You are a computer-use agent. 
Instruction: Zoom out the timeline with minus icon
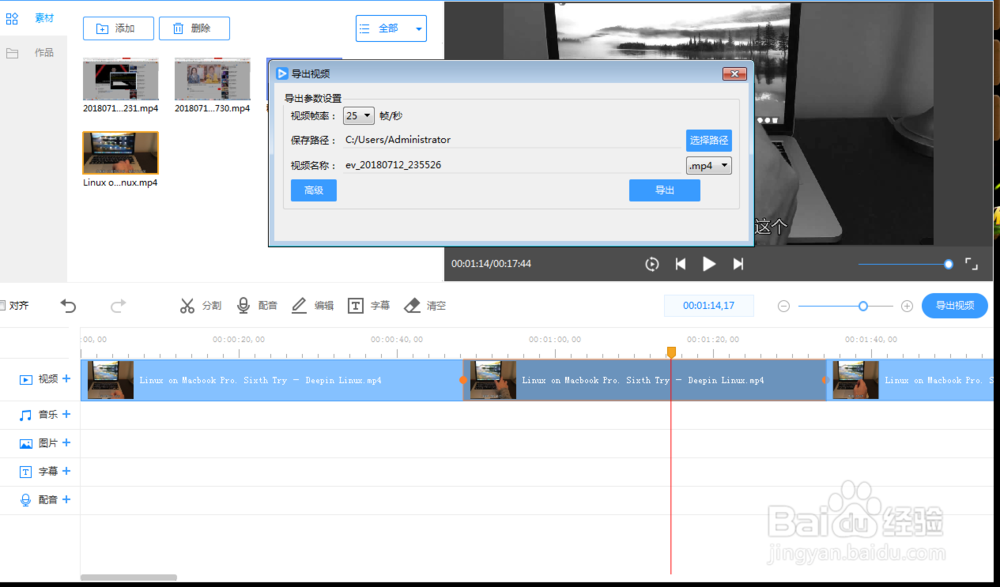[x=784, y=306]
